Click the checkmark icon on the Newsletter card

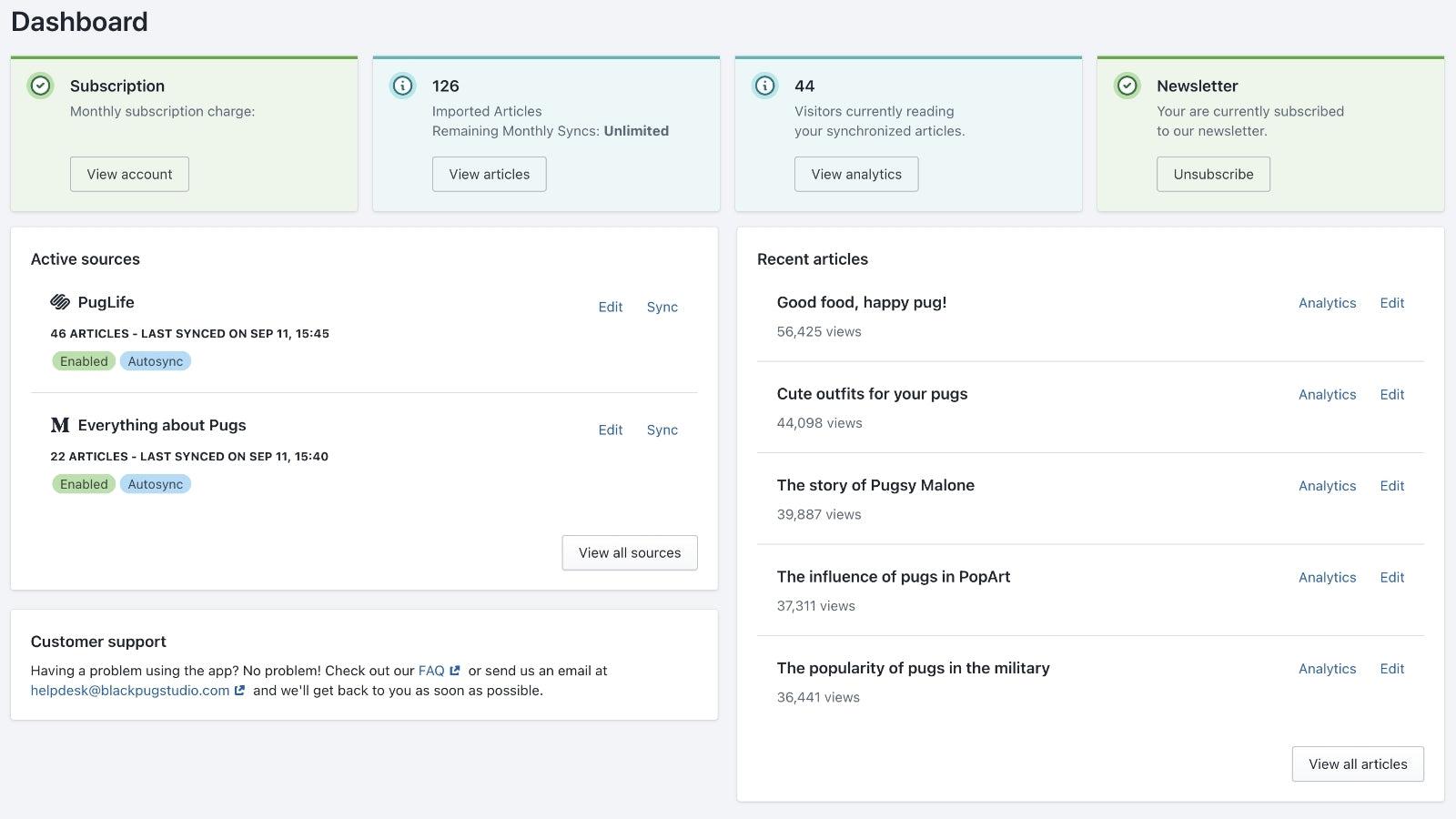pos(1127,86)
